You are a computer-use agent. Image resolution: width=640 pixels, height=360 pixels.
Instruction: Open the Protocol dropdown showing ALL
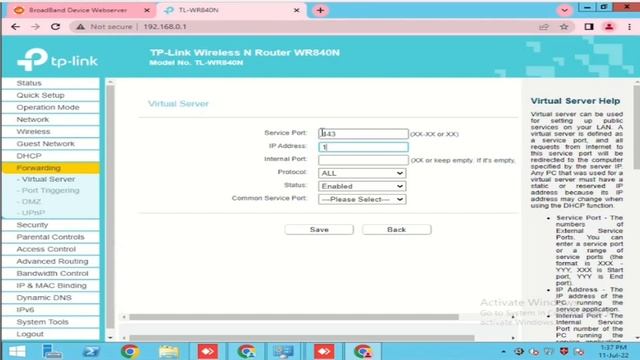(362, 173)
